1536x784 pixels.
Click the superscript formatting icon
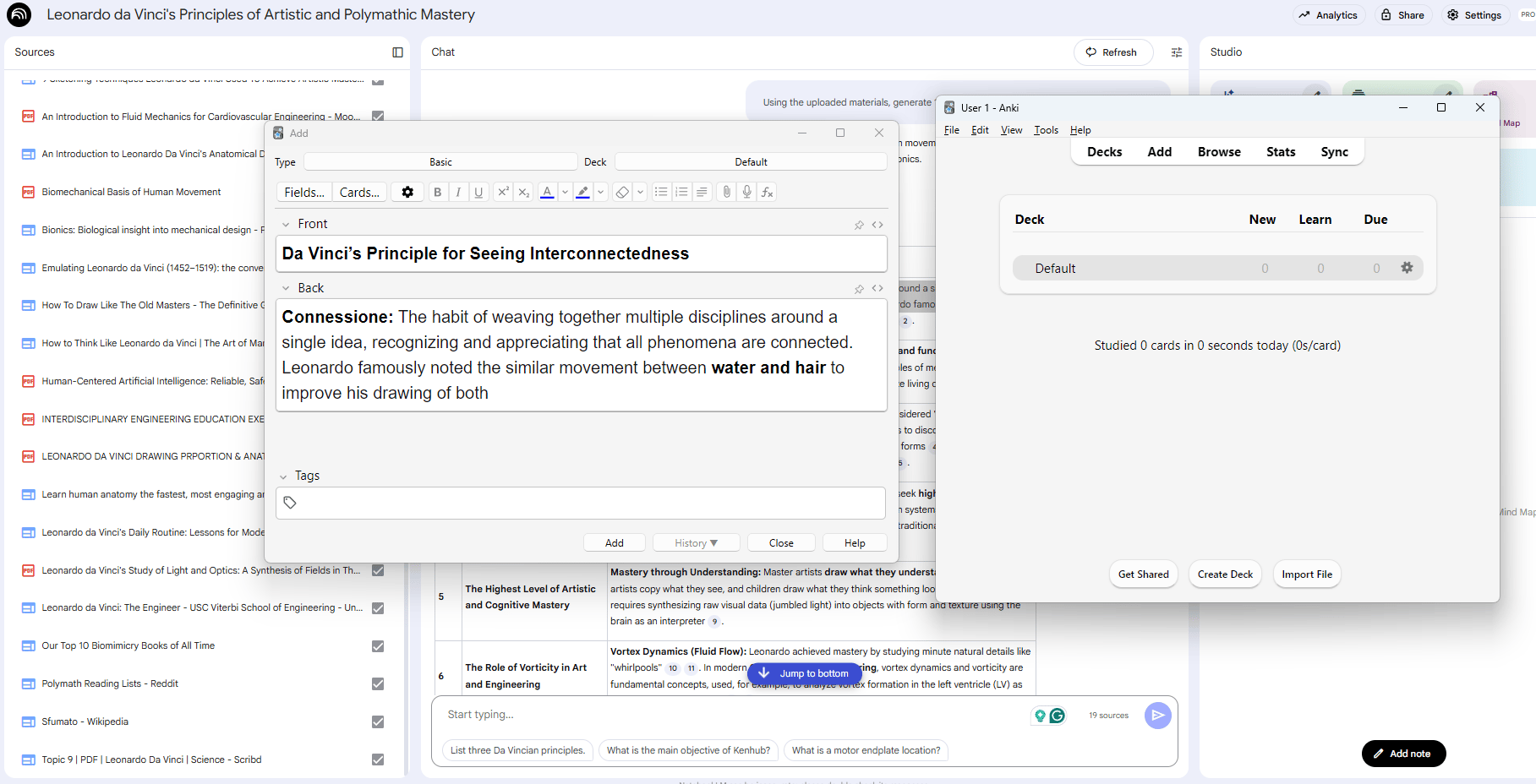pos(503,193)
